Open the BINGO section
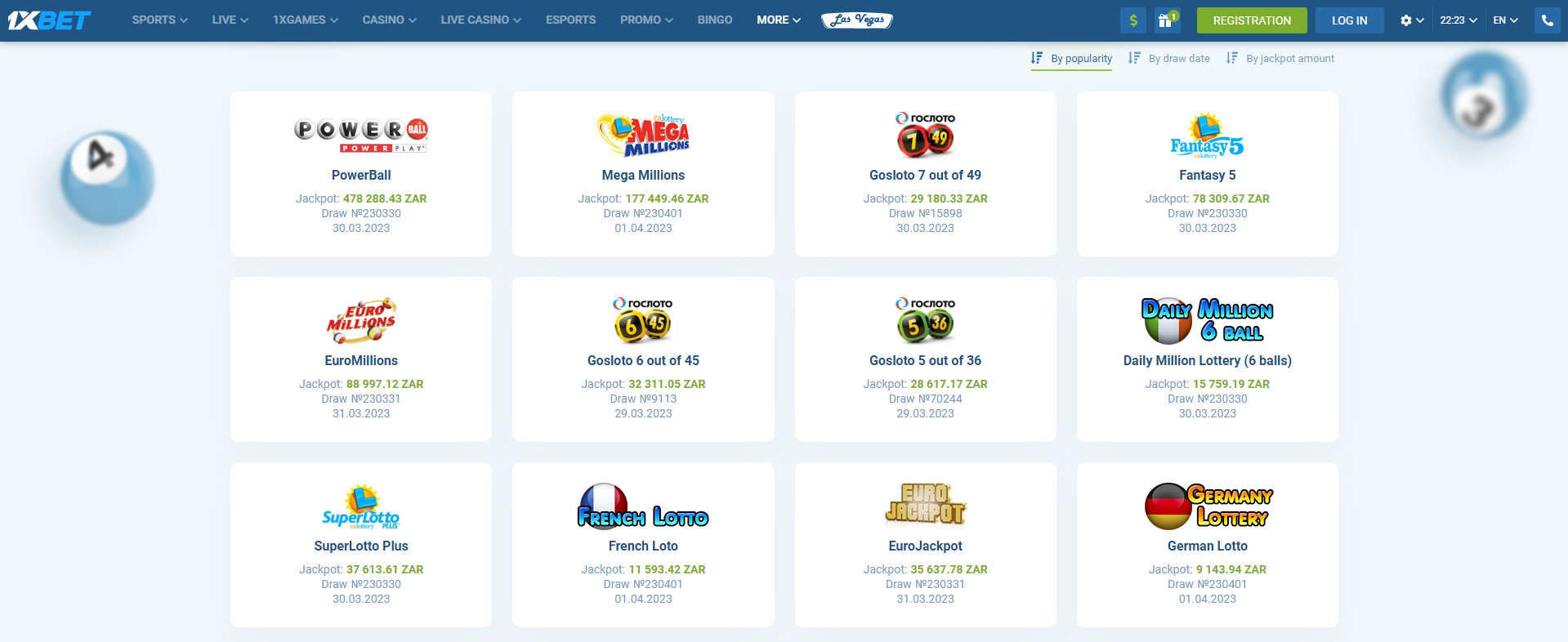The image size is (1568, 642). (715, 20)
